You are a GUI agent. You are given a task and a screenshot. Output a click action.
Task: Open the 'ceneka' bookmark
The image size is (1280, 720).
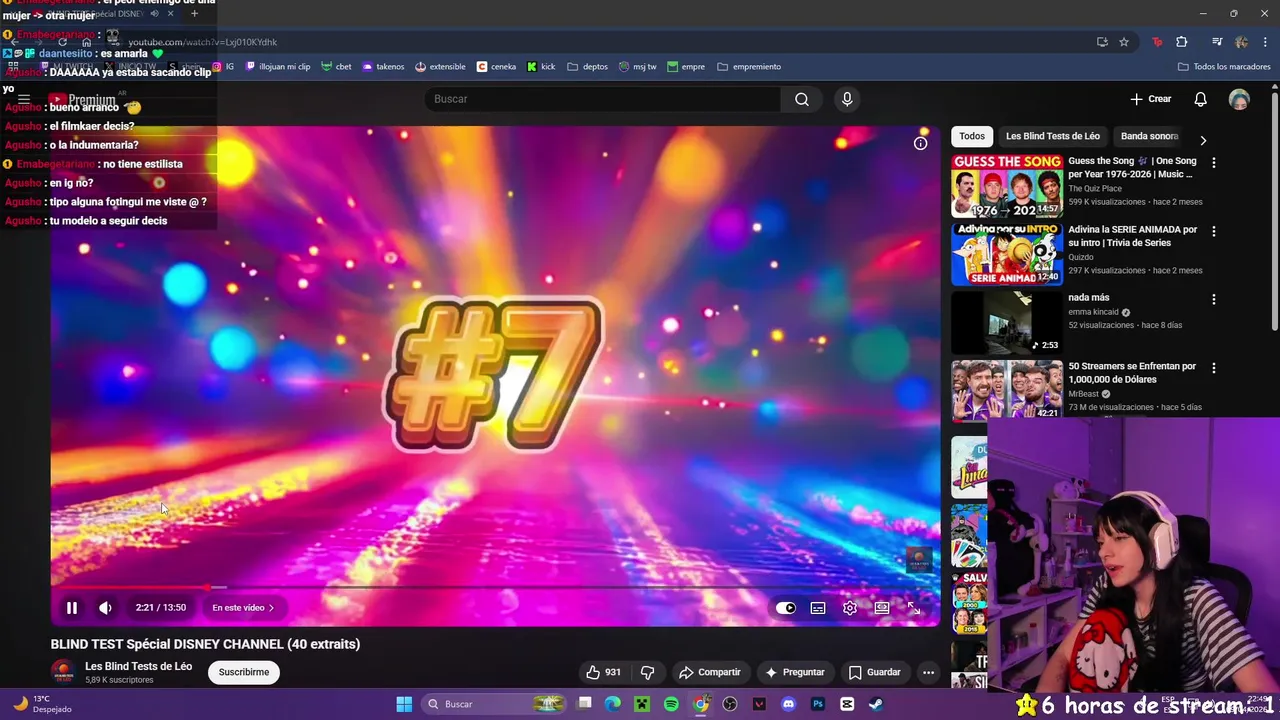(x=497, y=67)
